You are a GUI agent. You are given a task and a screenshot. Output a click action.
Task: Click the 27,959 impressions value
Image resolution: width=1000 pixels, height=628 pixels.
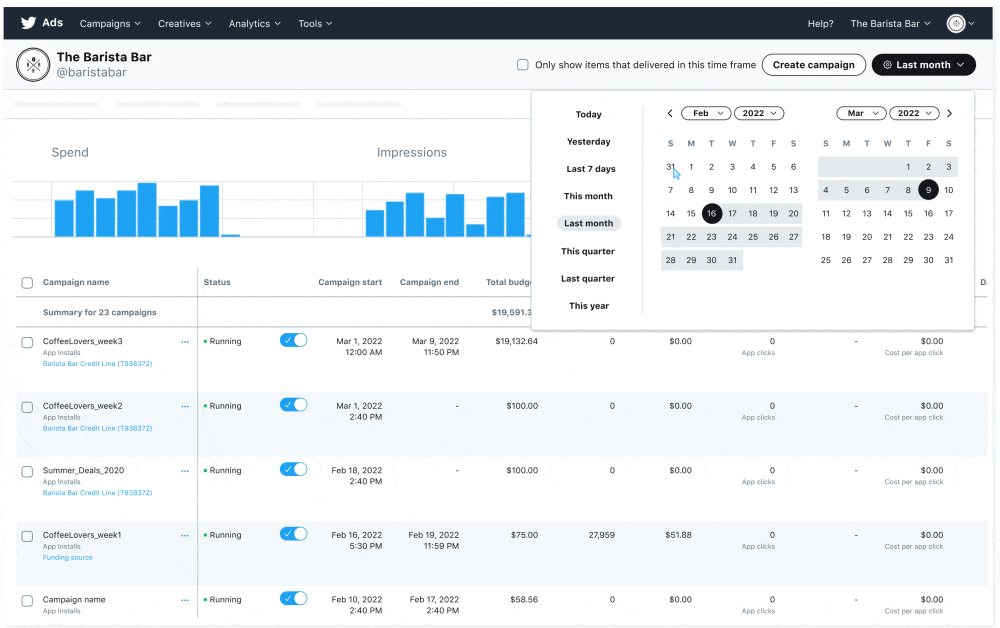pyautogui.click(x=601, y=535)
